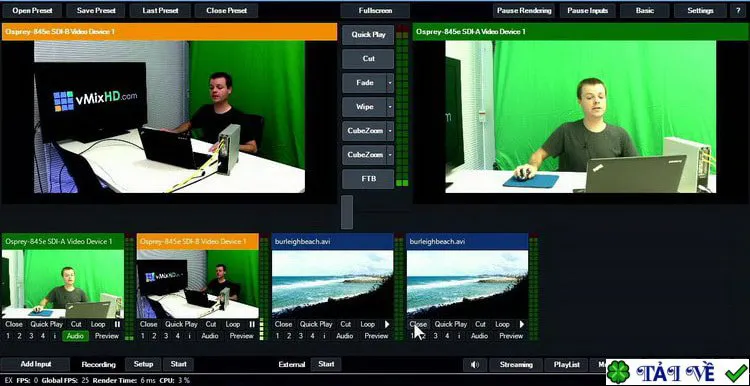Select the first burleighbeach.avi thumbnail
The height and width of the screenshot is (386, 750).
click(x=332, y=284)
